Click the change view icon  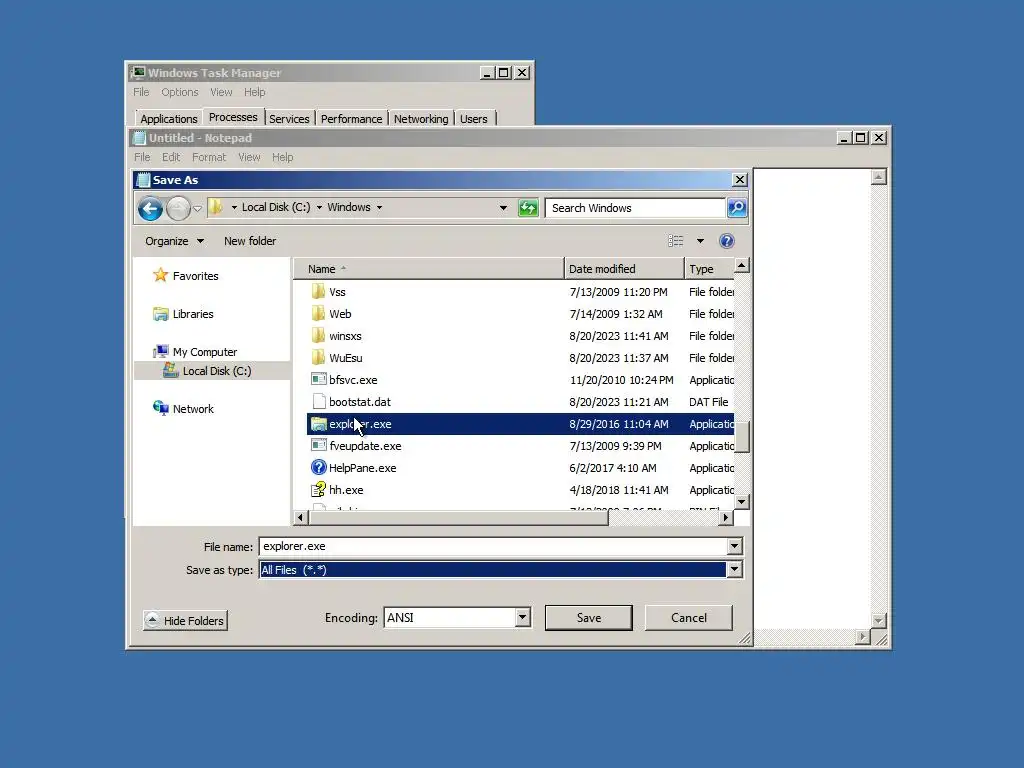point(675,241)
